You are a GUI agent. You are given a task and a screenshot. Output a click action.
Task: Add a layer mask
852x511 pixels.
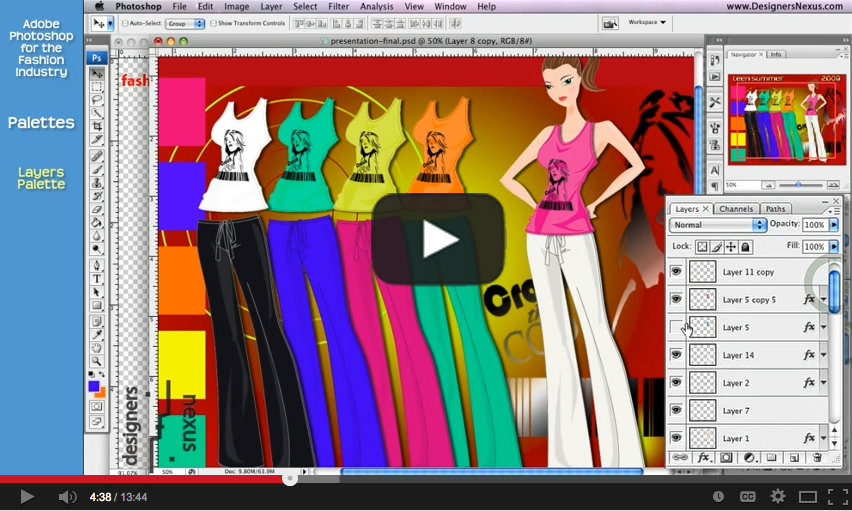coord(726,458)
